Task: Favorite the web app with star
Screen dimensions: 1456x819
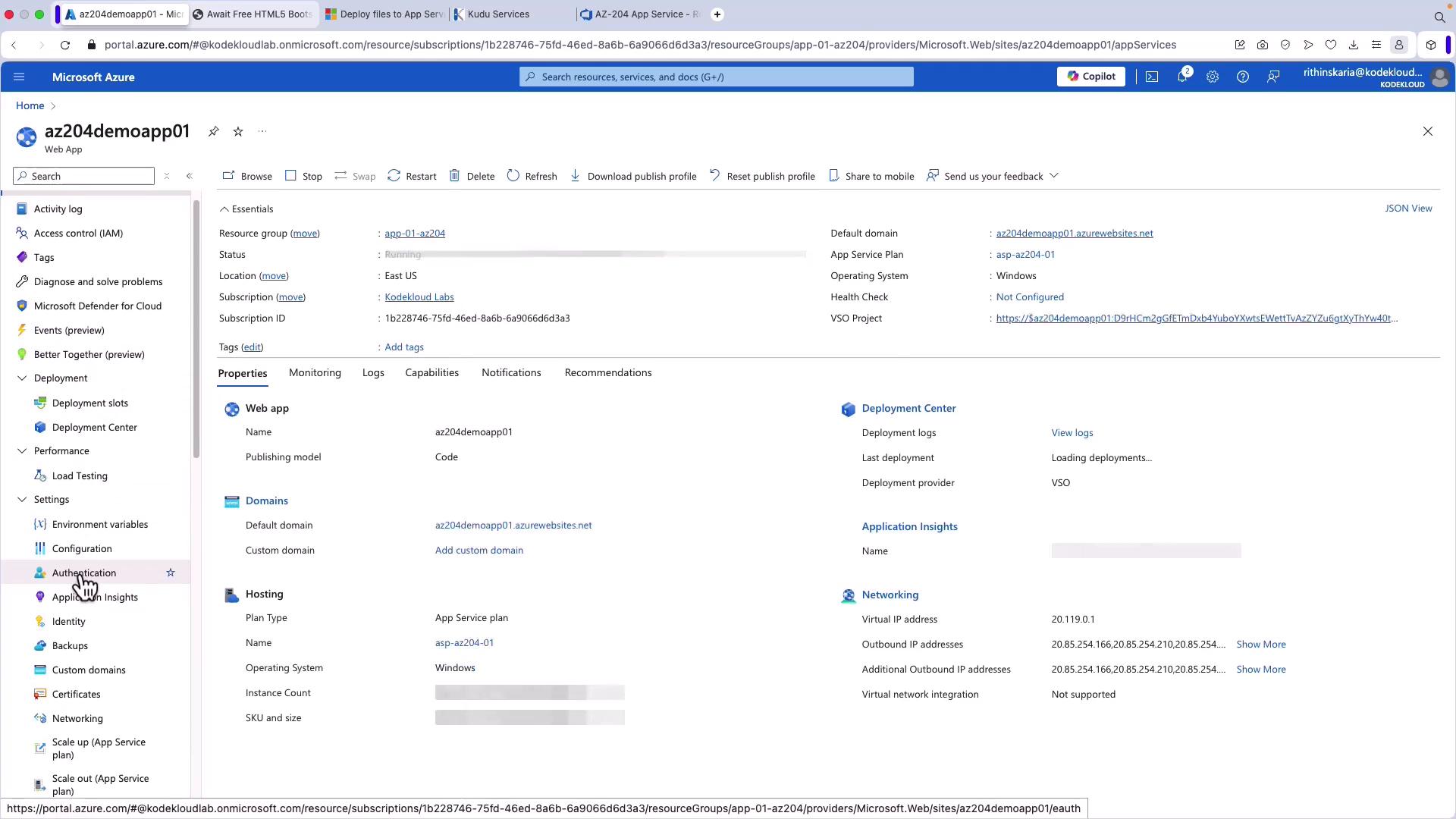Action: 238,132
